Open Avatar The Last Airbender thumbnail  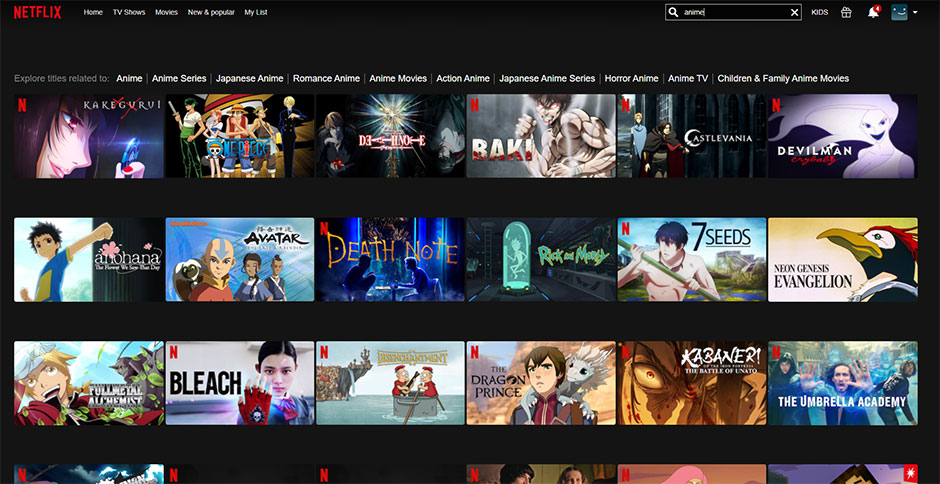[x=240, y=260]
